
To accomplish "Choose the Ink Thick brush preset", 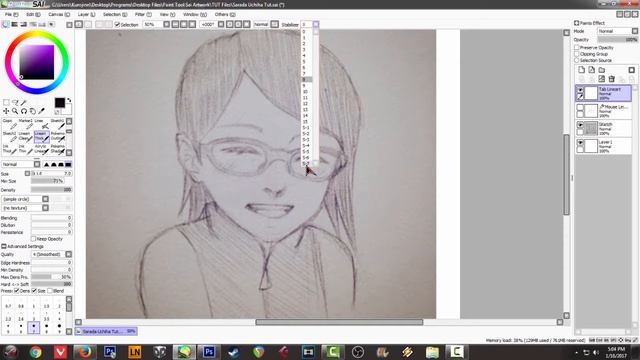I will (x=9, y=149).
